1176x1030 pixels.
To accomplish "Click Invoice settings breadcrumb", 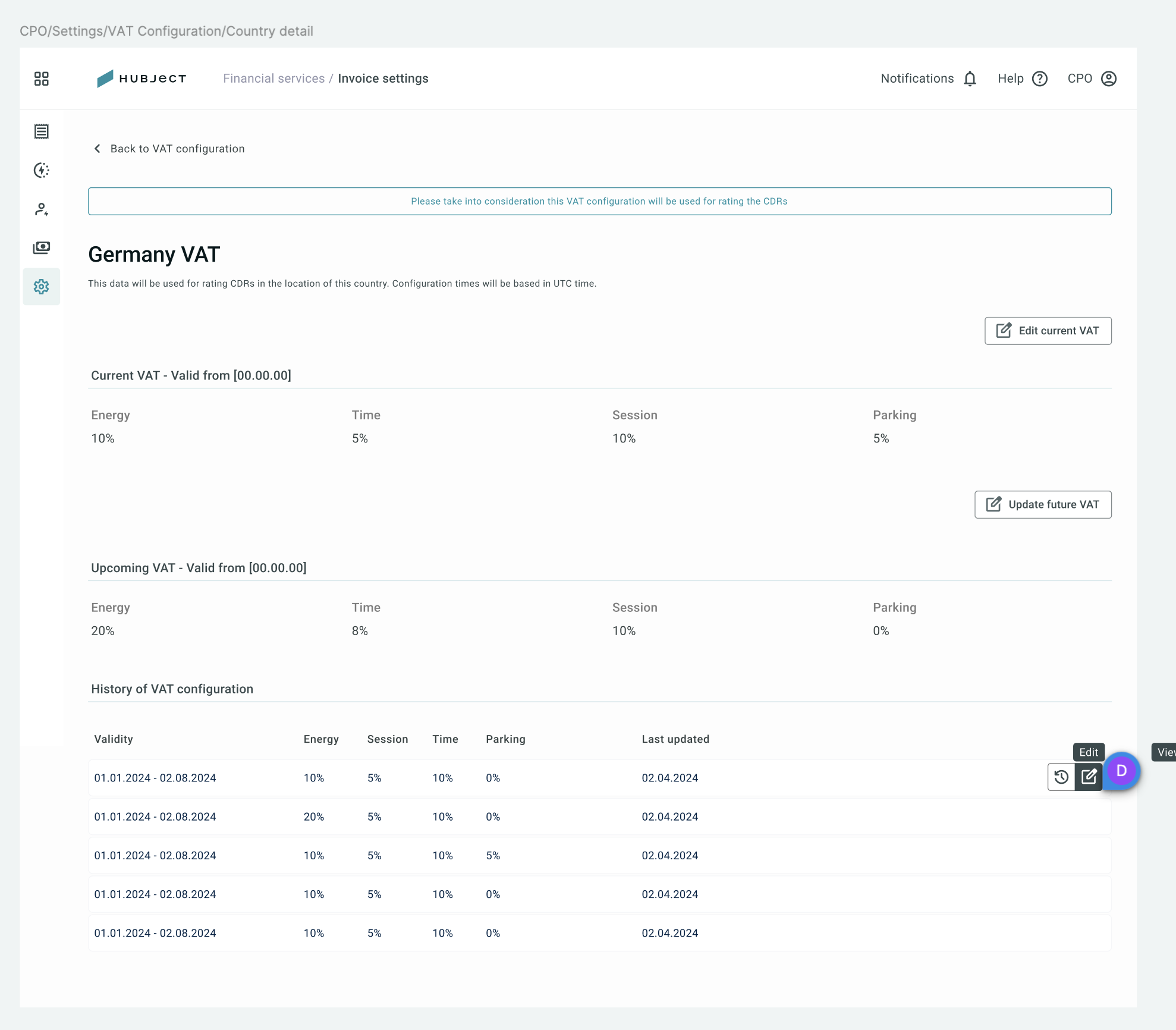I will point(383,78).
